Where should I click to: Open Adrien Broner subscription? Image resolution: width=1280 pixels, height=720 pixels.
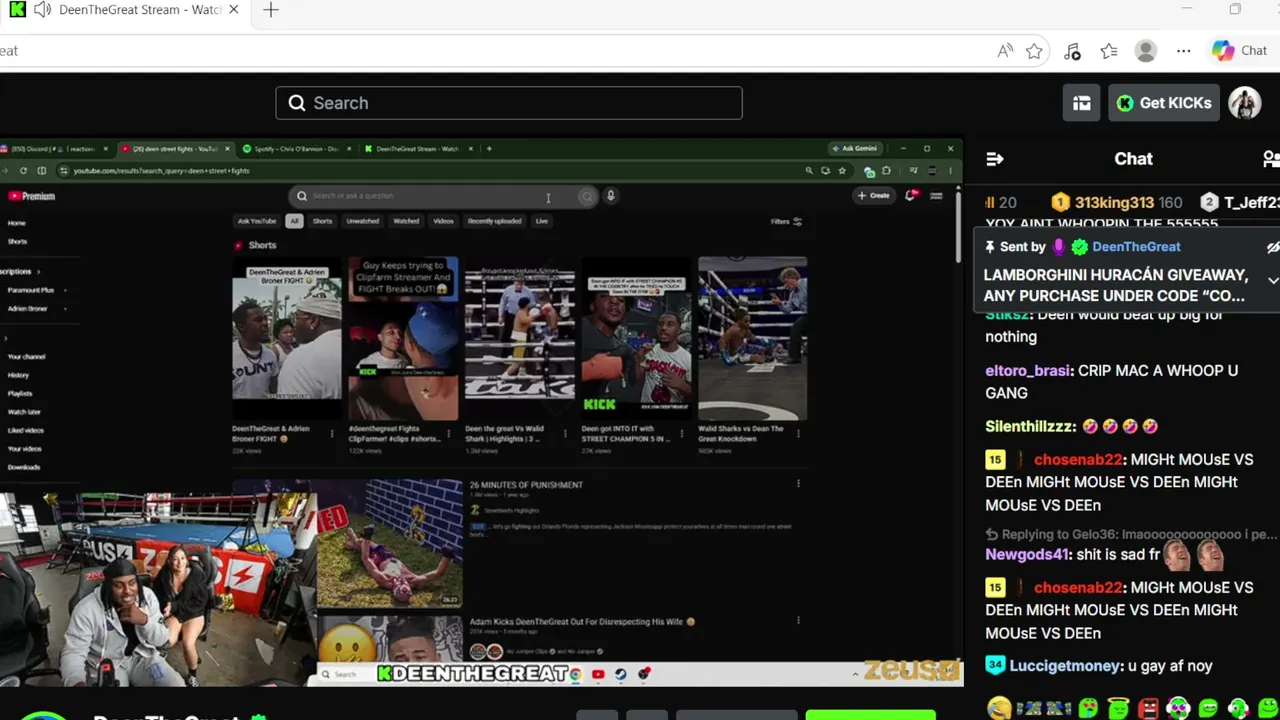coord(28,308)
